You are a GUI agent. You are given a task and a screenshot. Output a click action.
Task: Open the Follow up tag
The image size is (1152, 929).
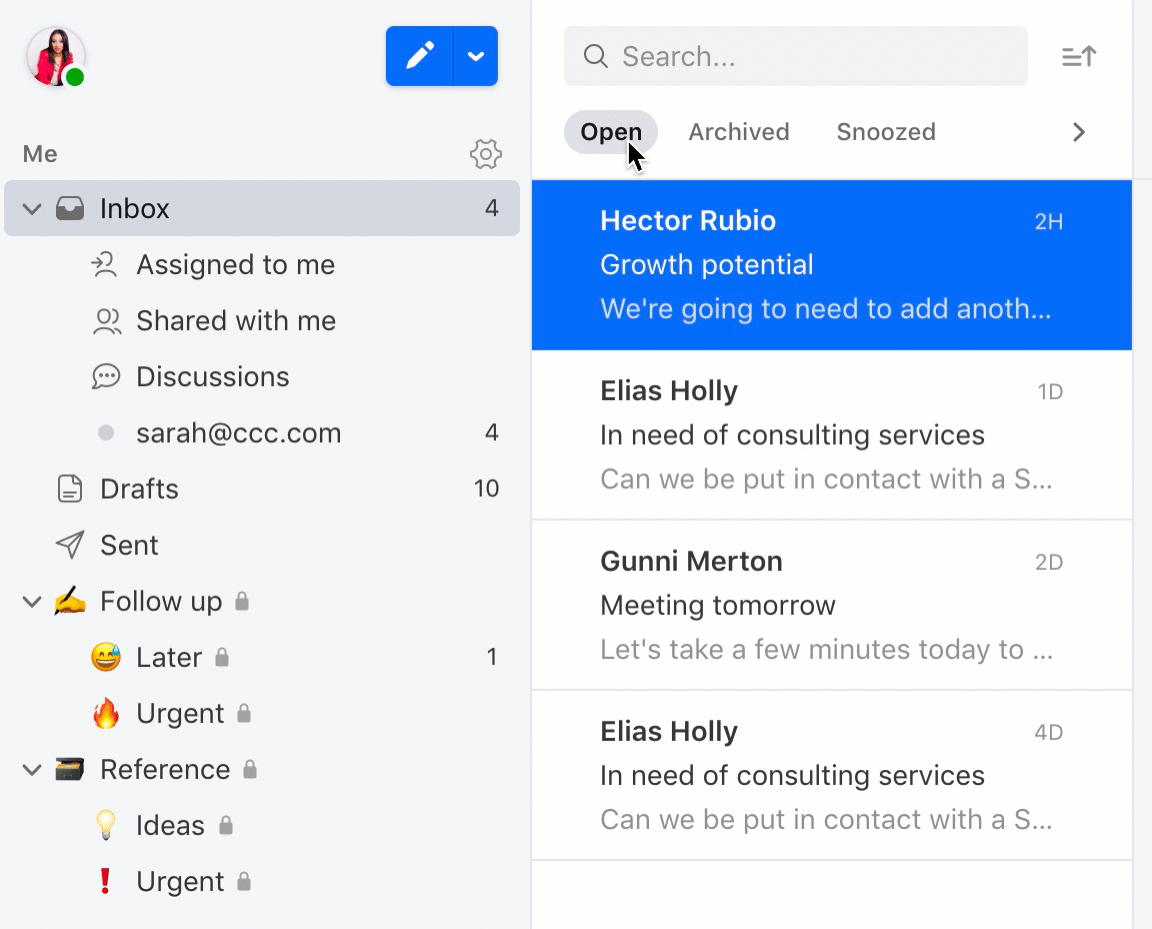[x=161, y=601]
